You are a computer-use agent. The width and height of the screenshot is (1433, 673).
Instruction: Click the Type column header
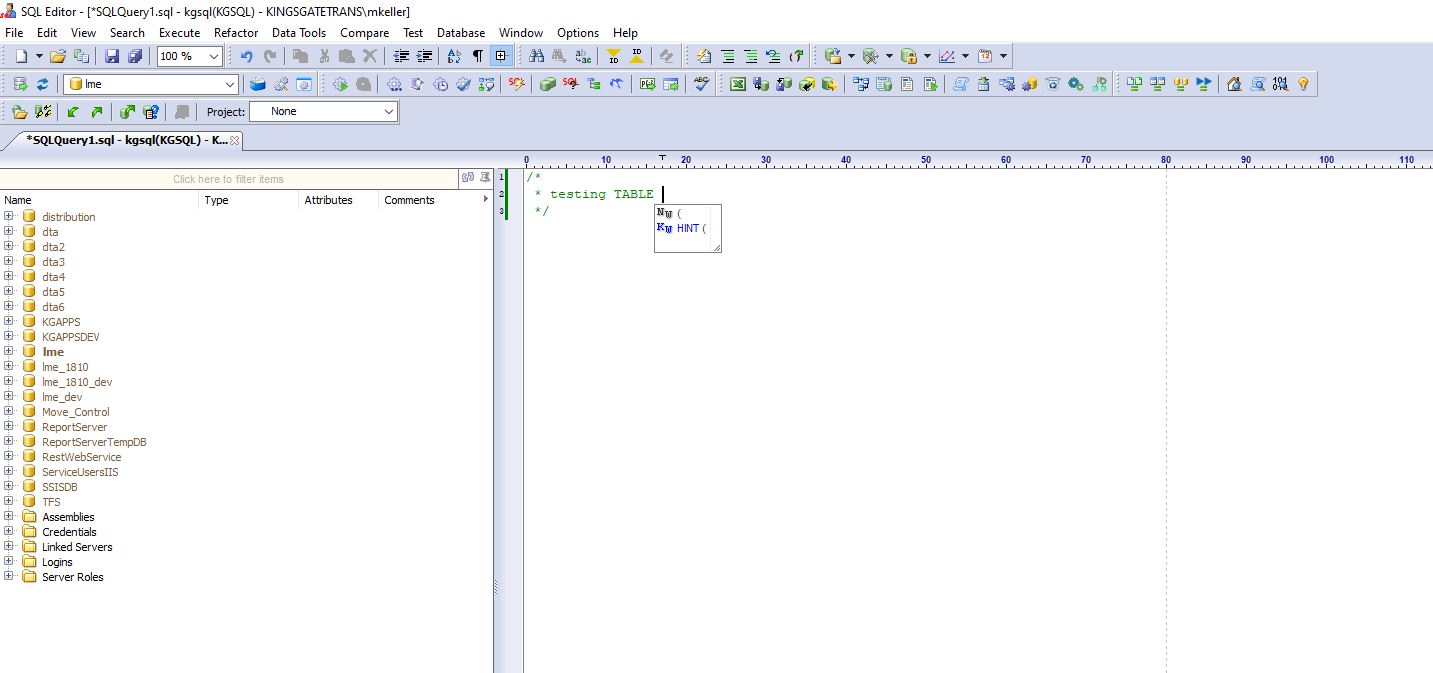[x=250, y=200]
